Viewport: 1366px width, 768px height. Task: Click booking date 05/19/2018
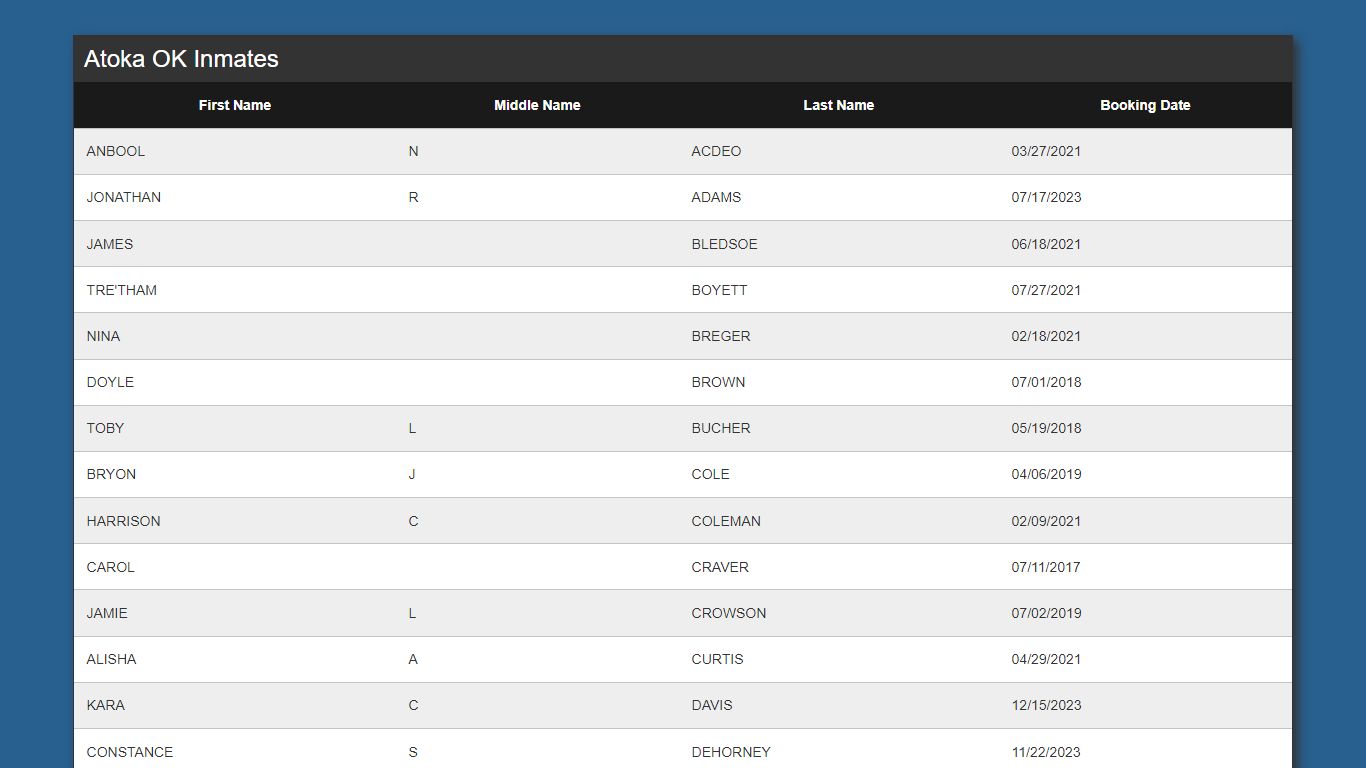click(1046, 428)
